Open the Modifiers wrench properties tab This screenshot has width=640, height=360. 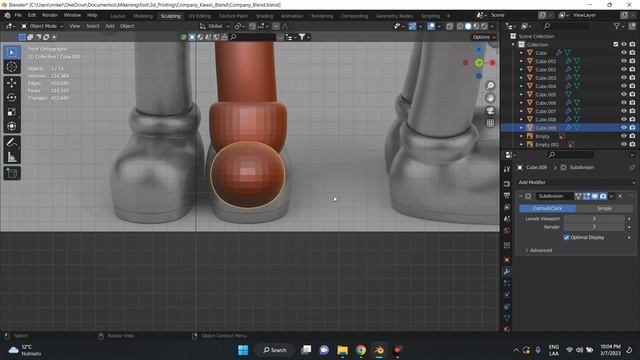tap(507, 271)
